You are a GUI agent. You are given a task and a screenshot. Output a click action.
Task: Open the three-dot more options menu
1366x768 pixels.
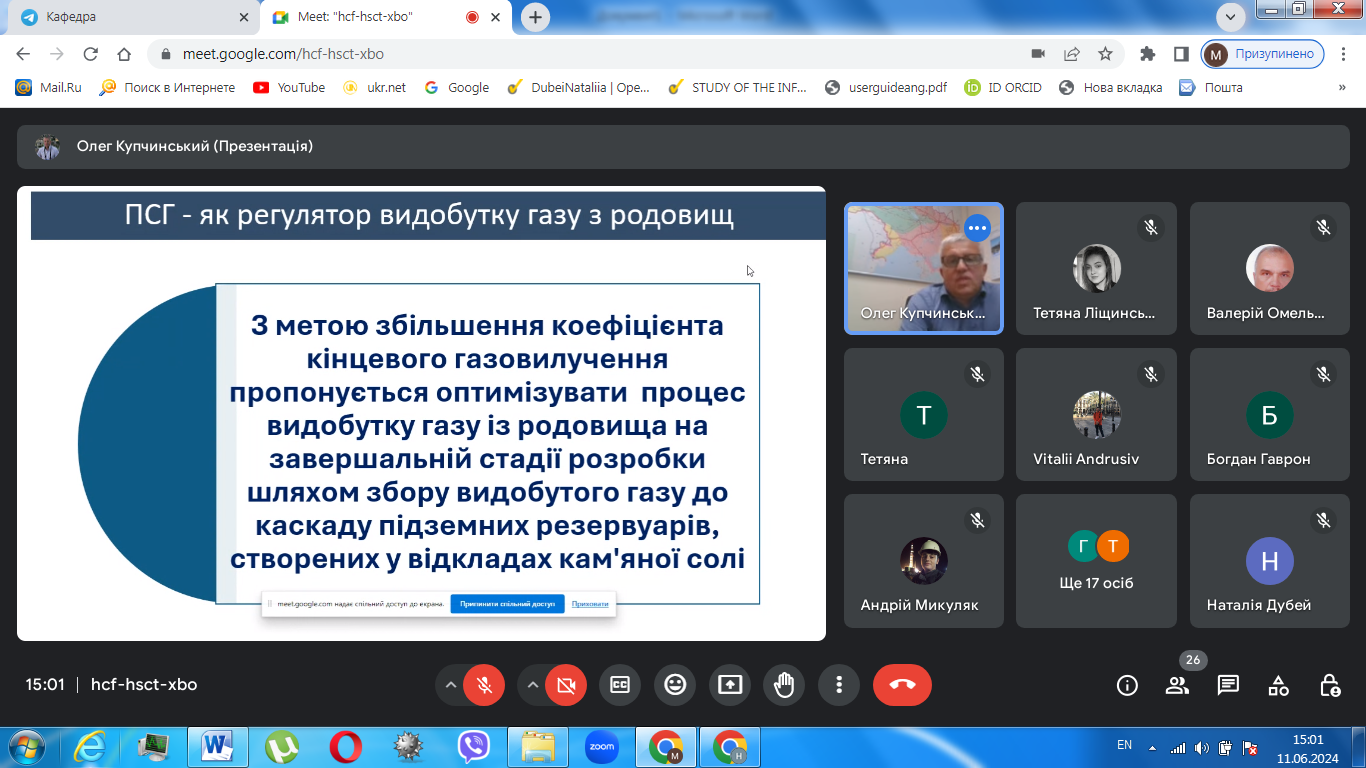tap(838, 685)
